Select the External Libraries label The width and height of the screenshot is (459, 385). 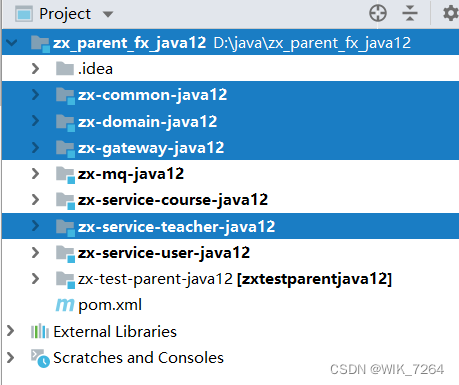click(115, 332)
